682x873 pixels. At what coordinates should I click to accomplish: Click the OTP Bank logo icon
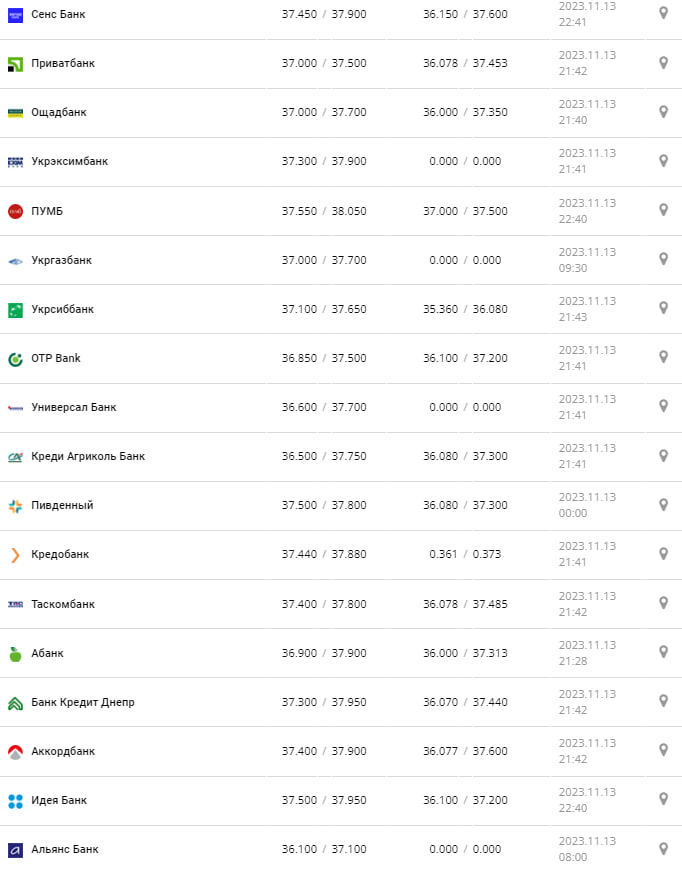click(15, 358)
